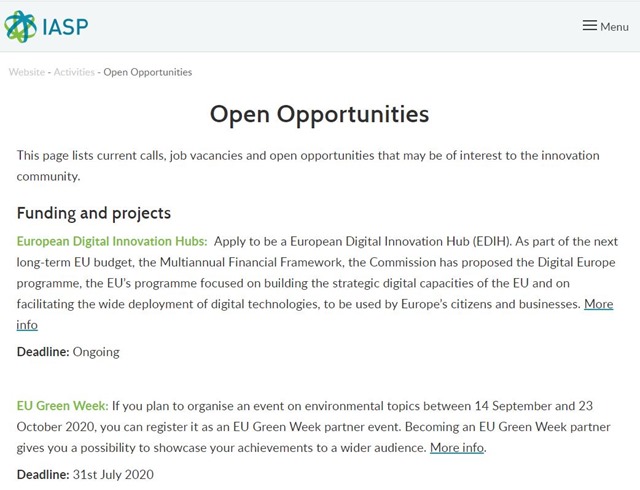The width and height of the screenshot is (640, 490).
Task: Open More info for EU Green Week
Action: [457, 448]
